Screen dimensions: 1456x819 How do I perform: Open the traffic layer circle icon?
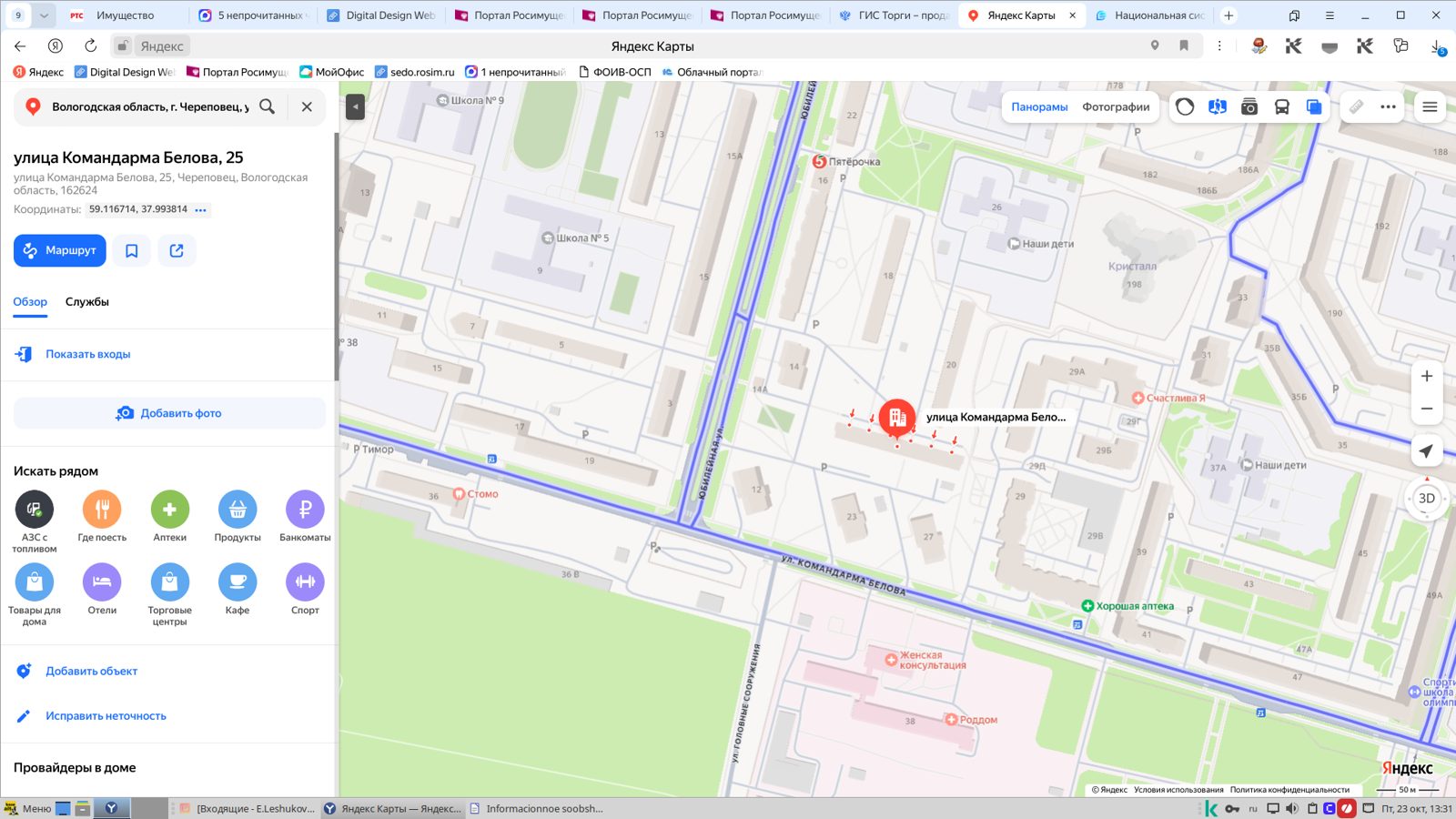coord(1185,106)
